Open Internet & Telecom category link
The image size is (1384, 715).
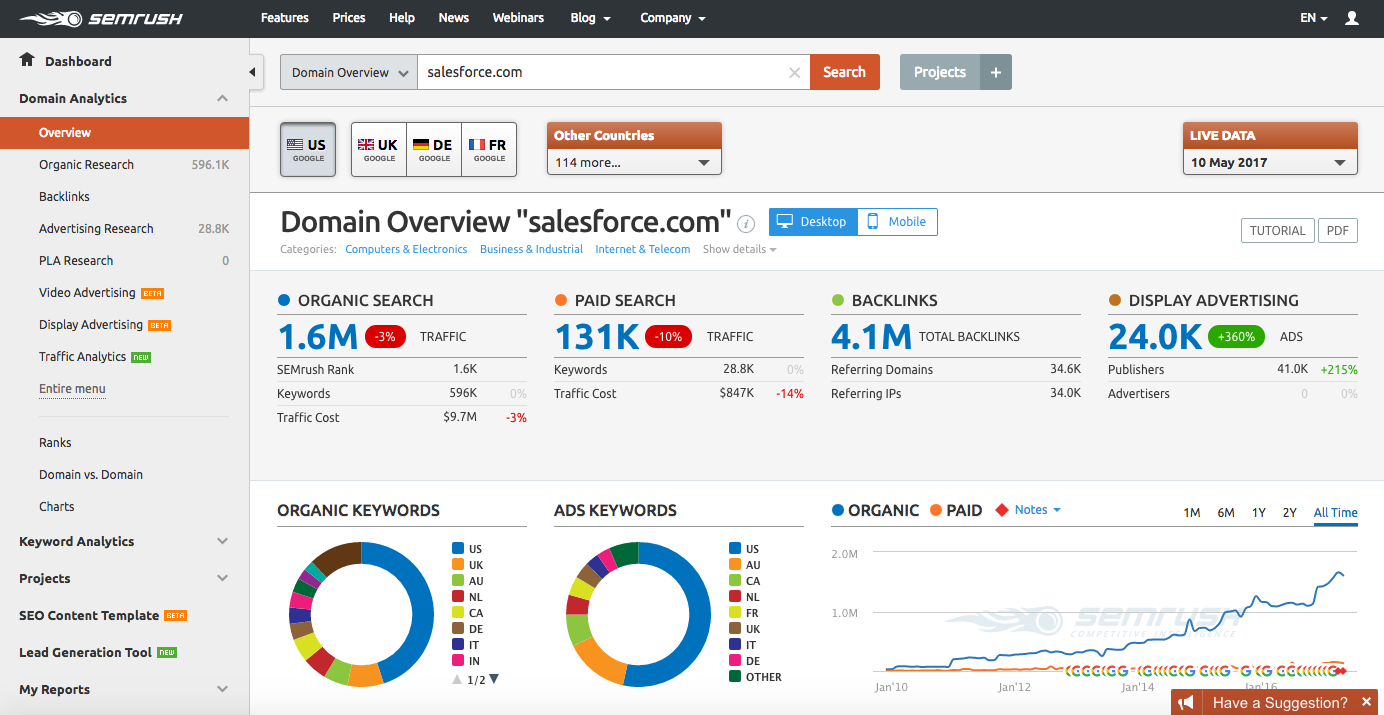pos(643,249)
